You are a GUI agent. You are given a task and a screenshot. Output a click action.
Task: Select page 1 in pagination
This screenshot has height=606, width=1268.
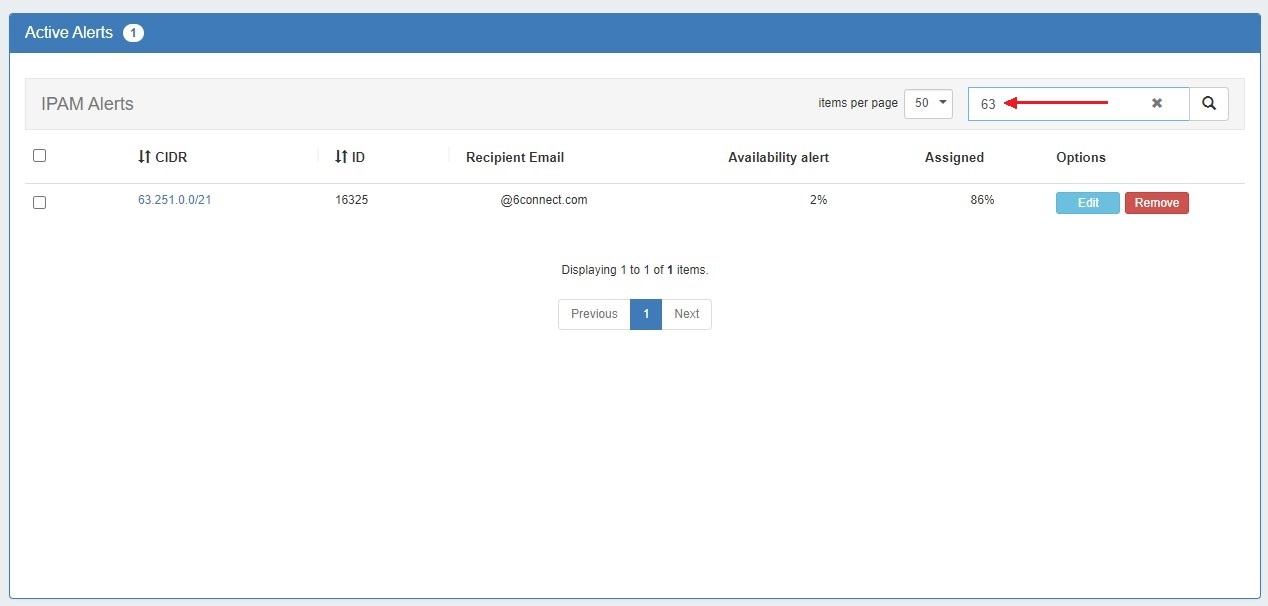[x=646, y=314]
